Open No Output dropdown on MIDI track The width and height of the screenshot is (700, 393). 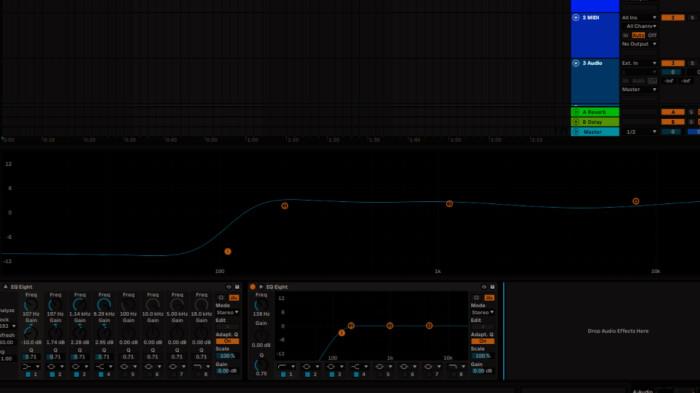pos(639,44)
